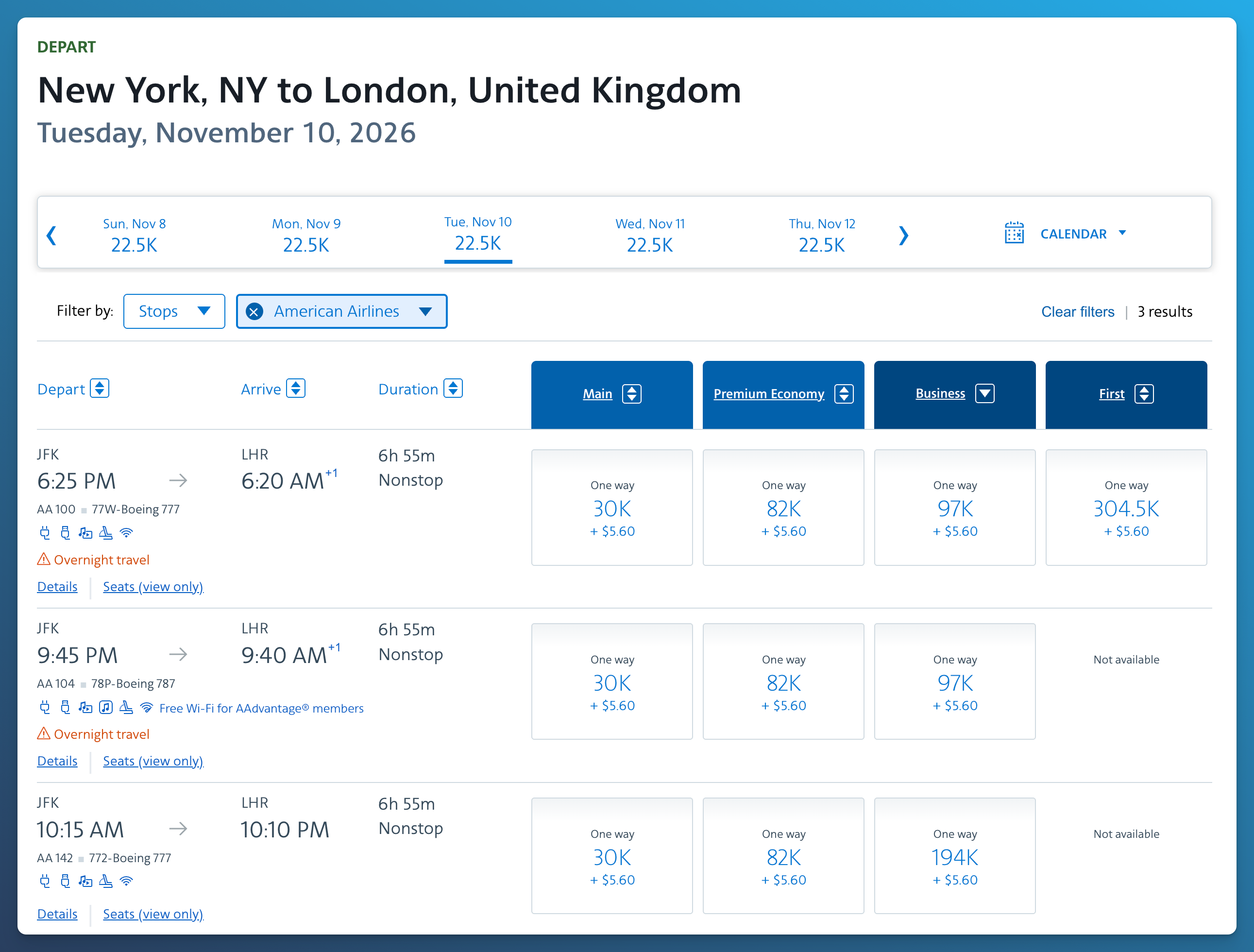Click the overnight travel warning icon for AA 104
The height and width of the screenshot is (952, 1254).
[x=44, y=734]
